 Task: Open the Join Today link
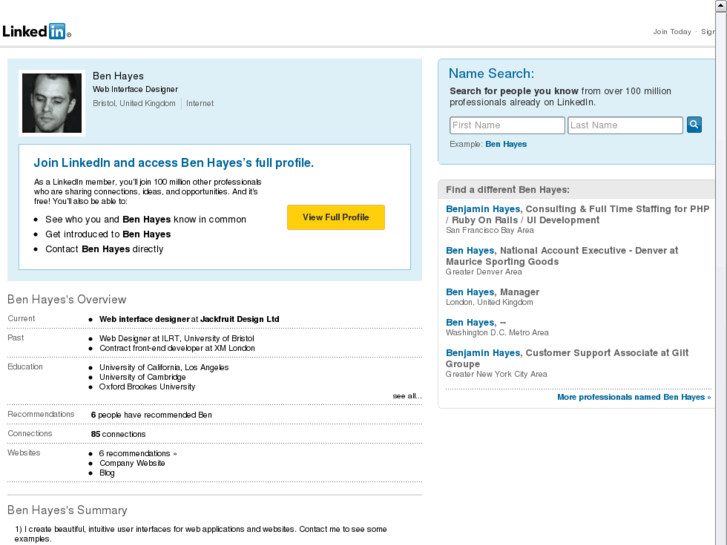pyautogui.click(x=672, y=32)
